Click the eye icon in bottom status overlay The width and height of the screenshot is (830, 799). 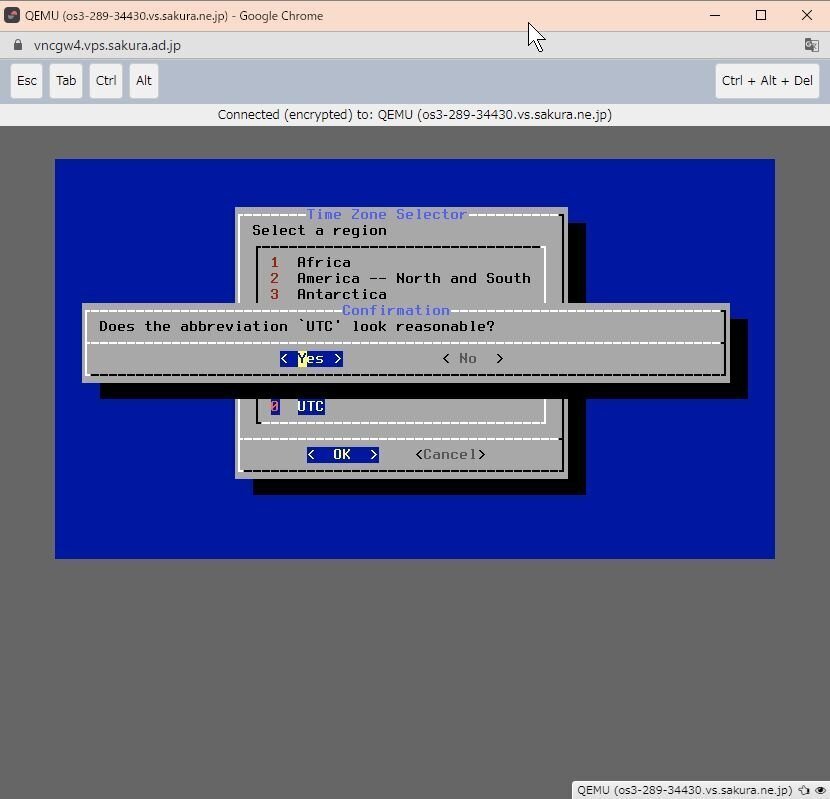[x=820, y=790]
